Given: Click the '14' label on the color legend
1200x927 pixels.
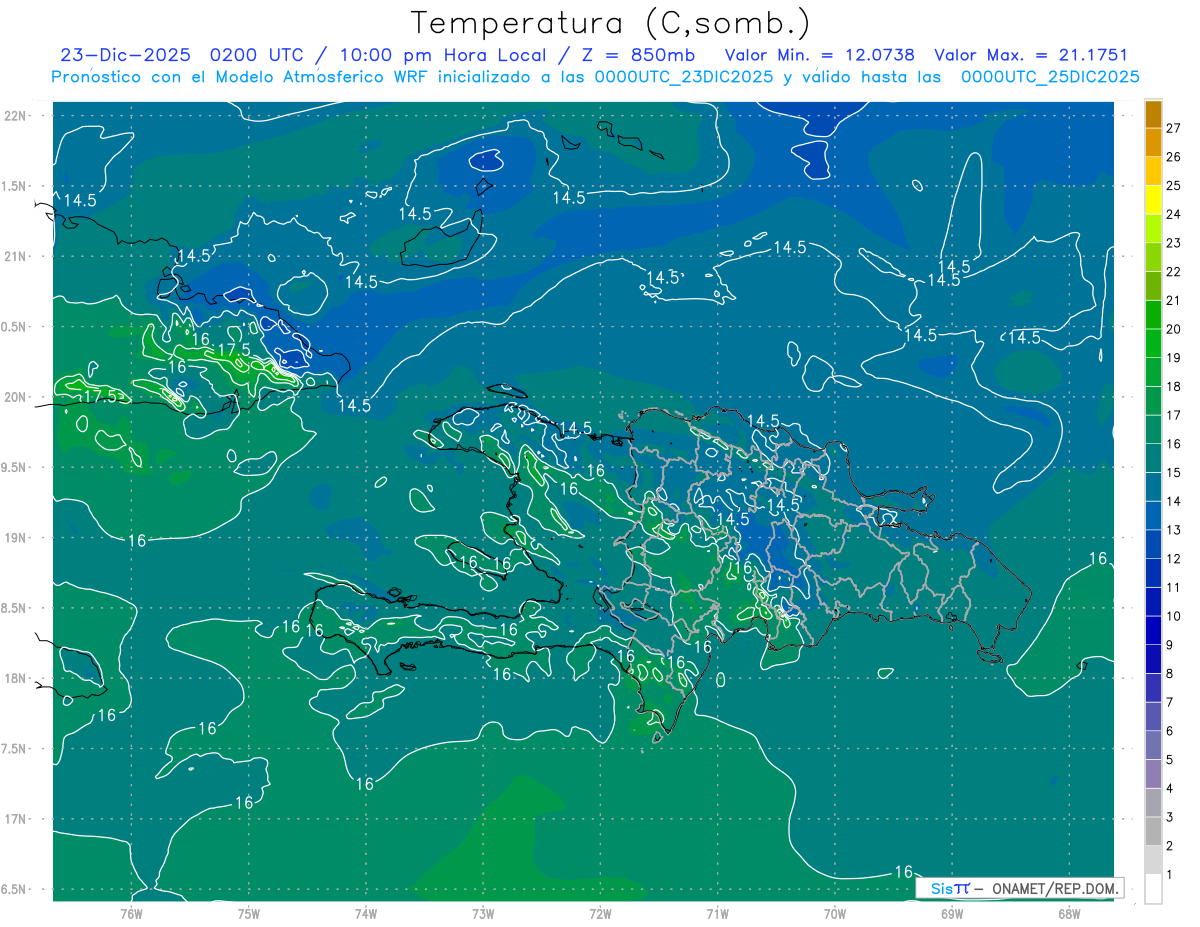Looking at the screenshot, I should (x=1174, y=501).
